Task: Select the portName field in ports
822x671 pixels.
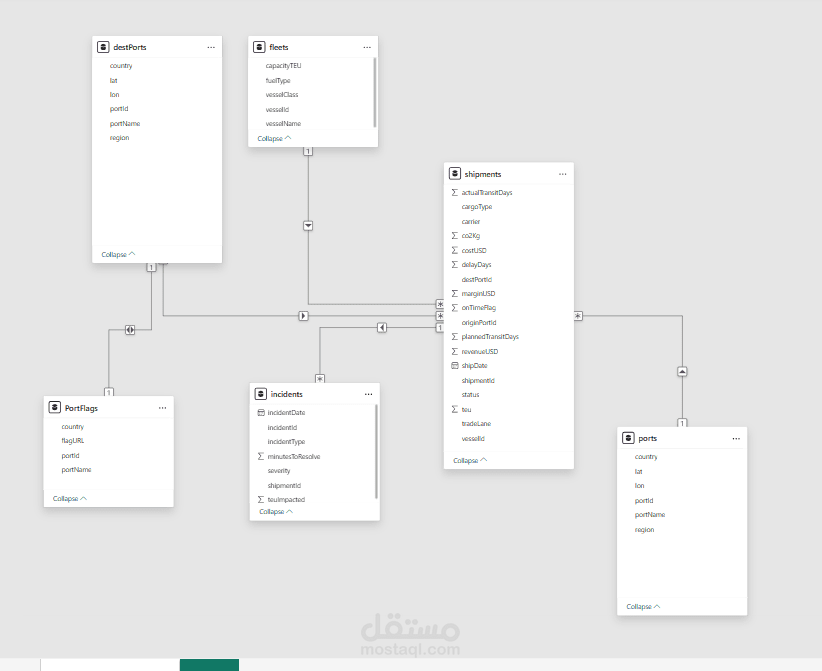Action: coord(650,515)
